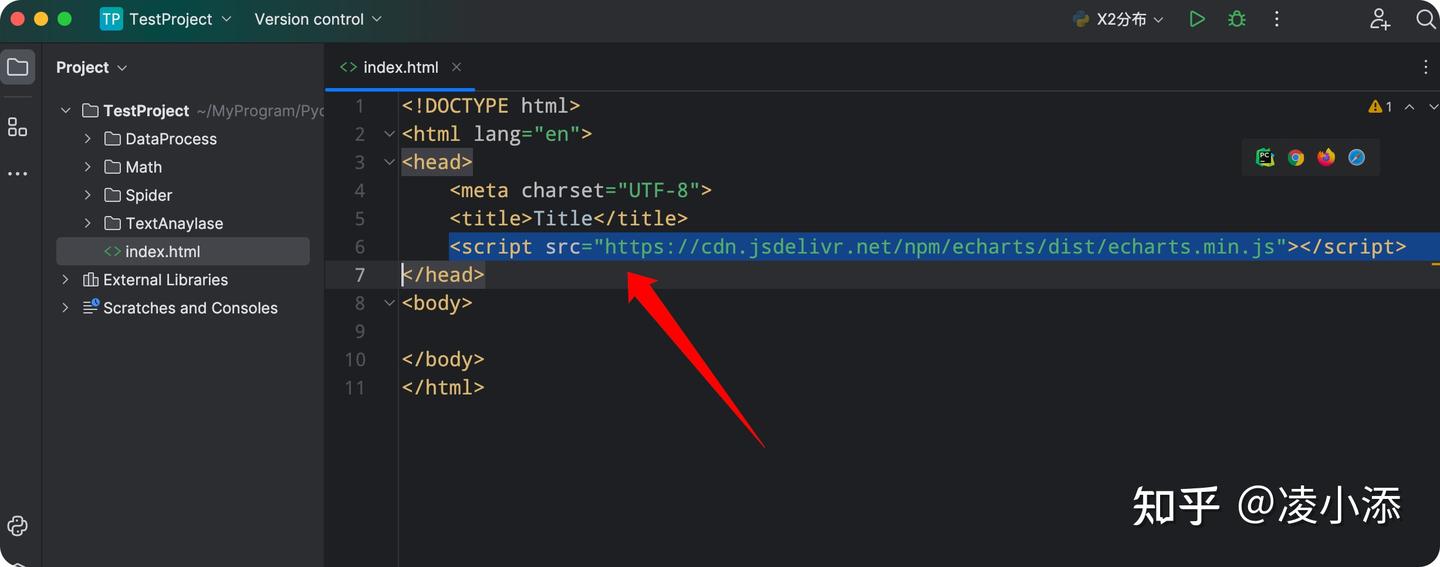Screen dimensions: 1440x567
Task: Open page in Safari browser
Action: tap(1357, 157)
